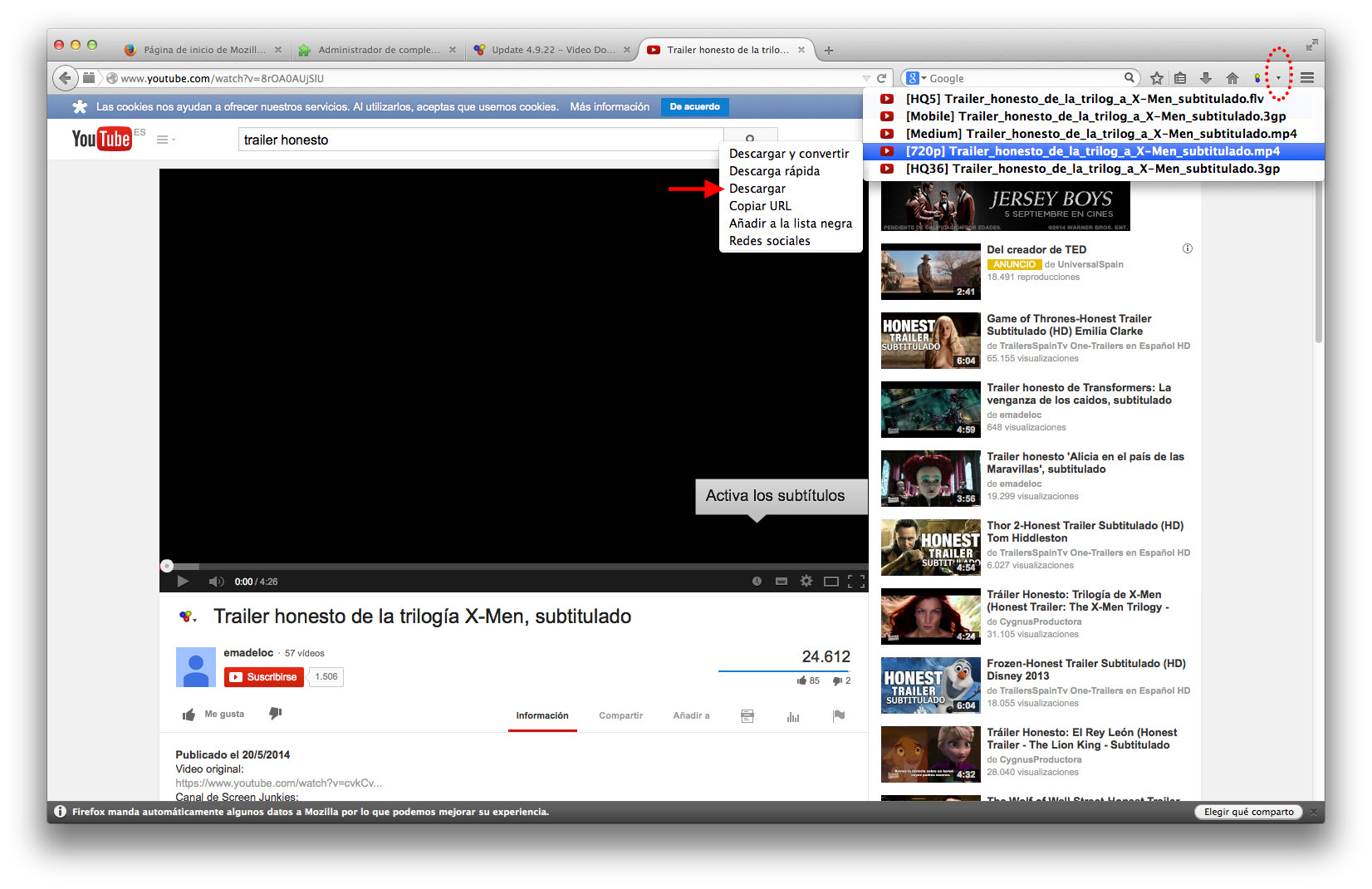The height and width of the screenshot is (889, 1372).
Task: Open the Firefox downloads arrow icon
Action: (x=1206, y=78)
